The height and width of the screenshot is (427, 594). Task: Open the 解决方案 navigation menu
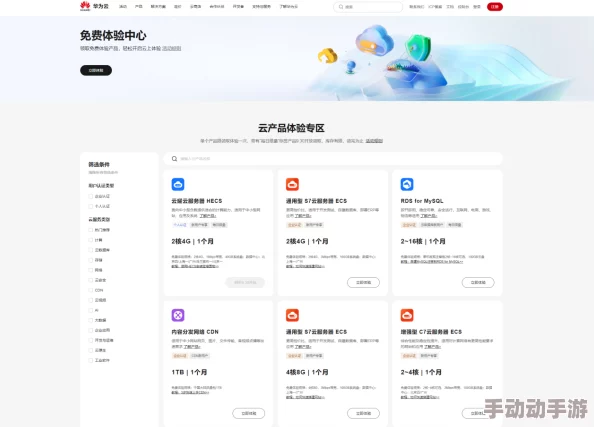[x=158, y=6]
